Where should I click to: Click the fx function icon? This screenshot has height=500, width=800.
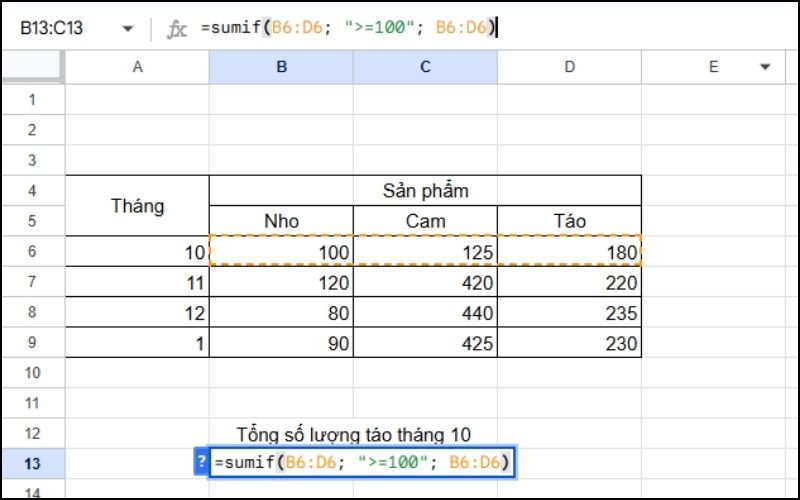[x=177, y=29]
